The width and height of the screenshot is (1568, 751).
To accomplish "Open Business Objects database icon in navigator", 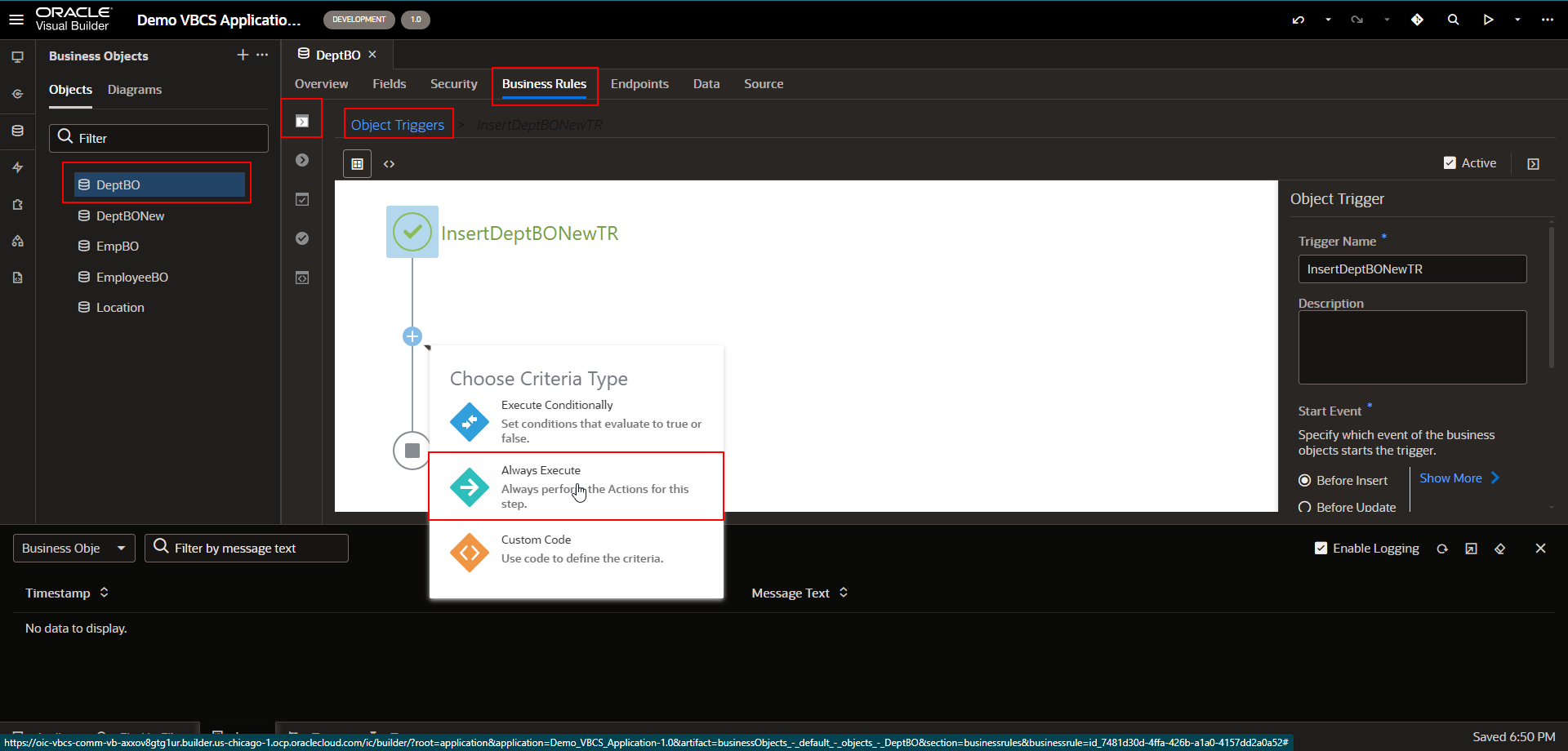I will (17, 131).
